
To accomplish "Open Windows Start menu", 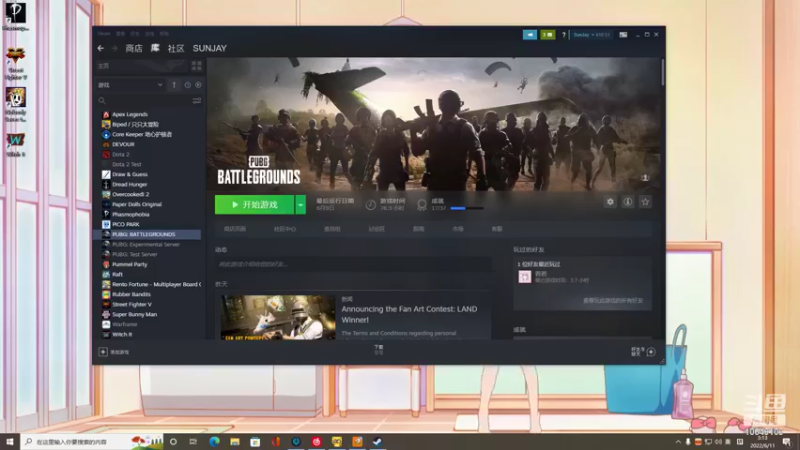I will tap(10, 441).
